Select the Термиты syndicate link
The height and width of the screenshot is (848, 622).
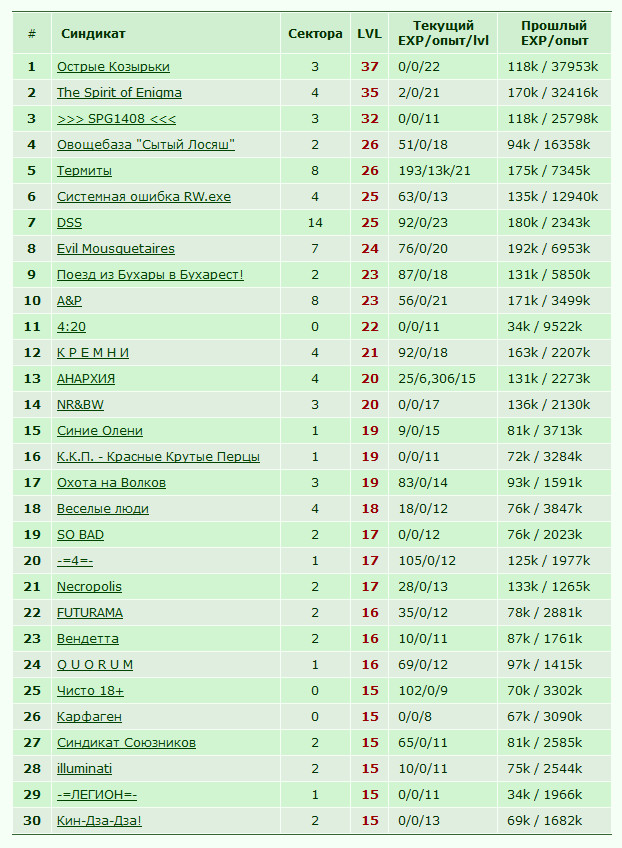tap(84, 170)
